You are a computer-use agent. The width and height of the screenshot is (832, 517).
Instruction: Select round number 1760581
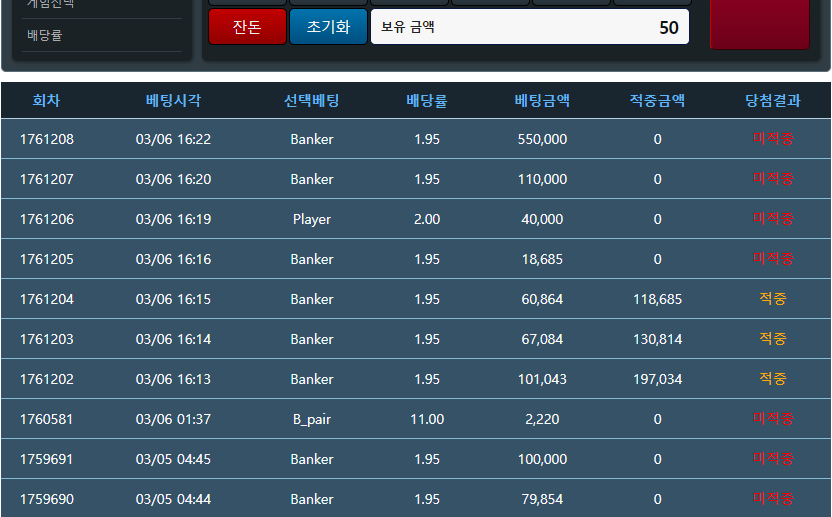47,419
